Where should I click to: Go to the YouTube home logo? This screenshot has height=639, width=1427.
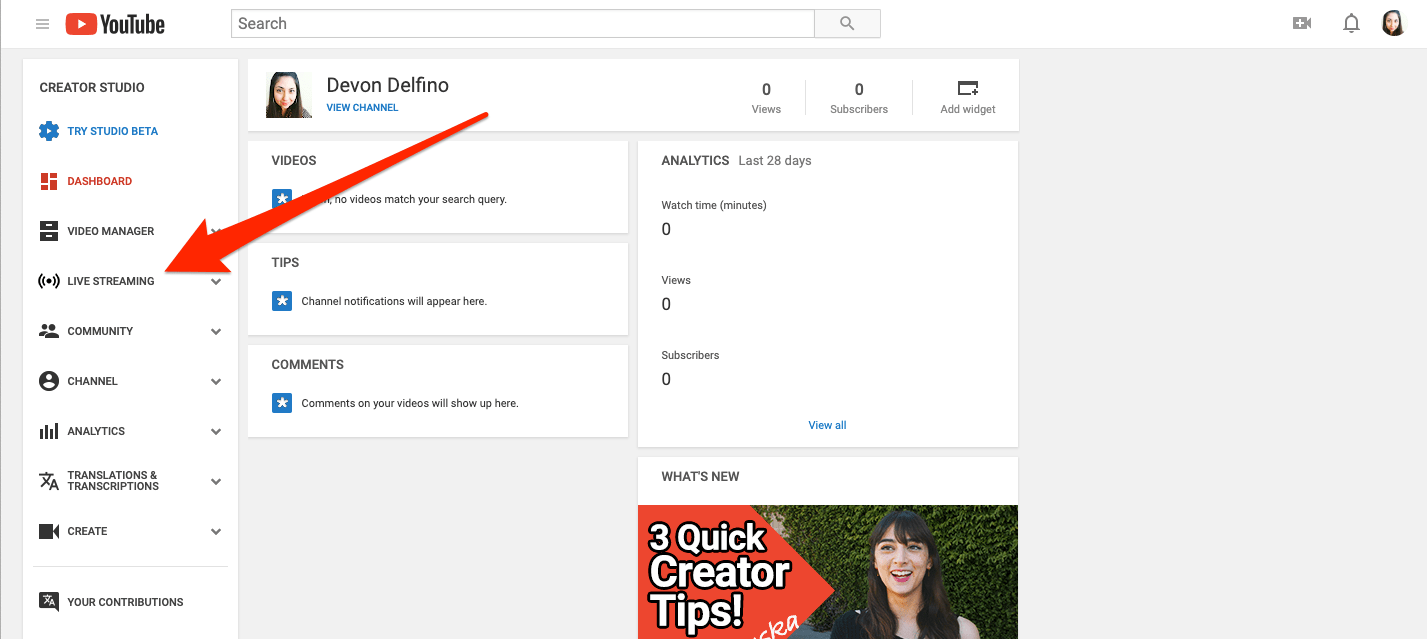[115, 24]
